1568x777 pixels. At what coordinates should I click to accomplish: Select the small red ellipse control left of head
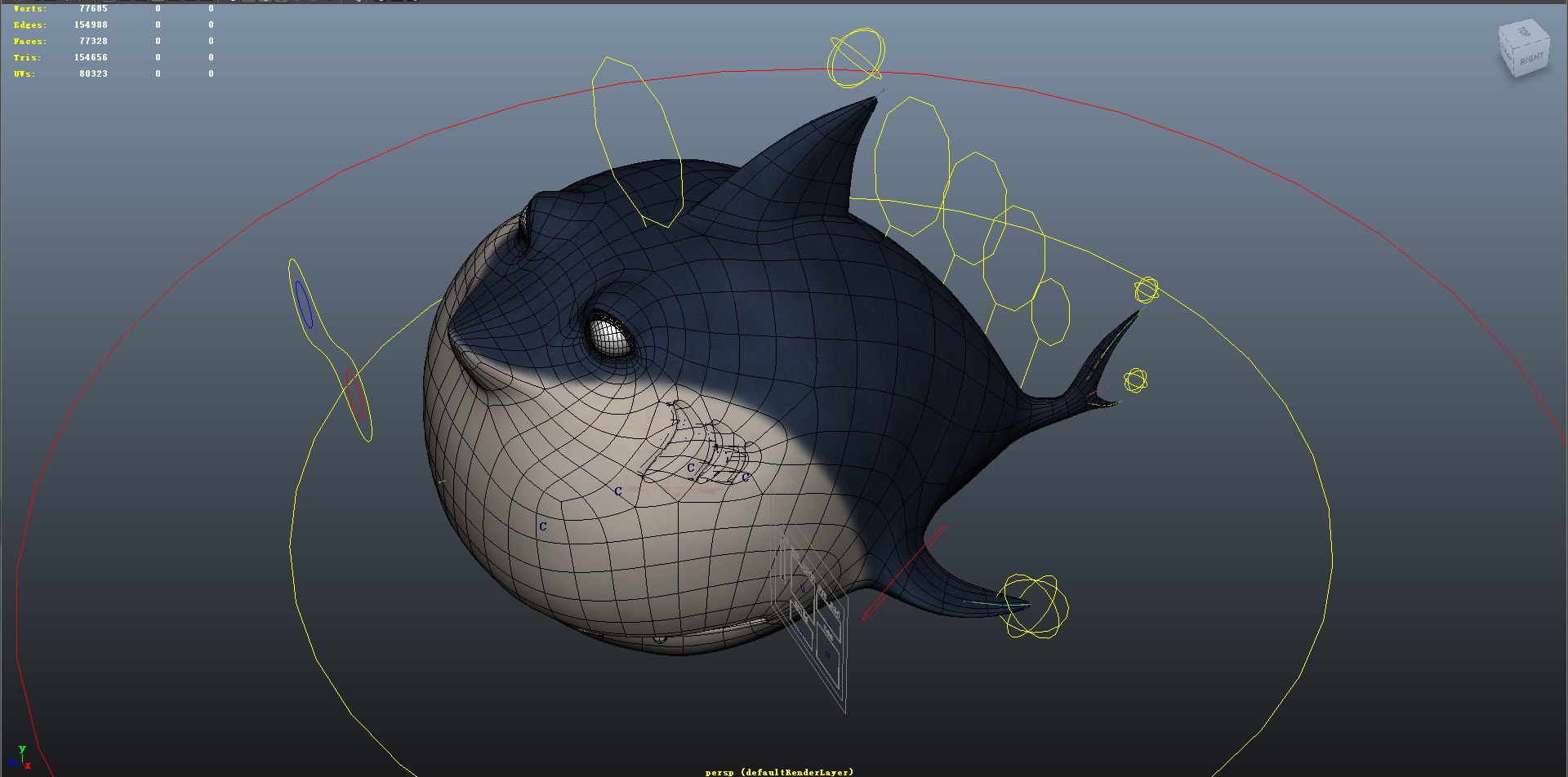click(x=354, y=396)
